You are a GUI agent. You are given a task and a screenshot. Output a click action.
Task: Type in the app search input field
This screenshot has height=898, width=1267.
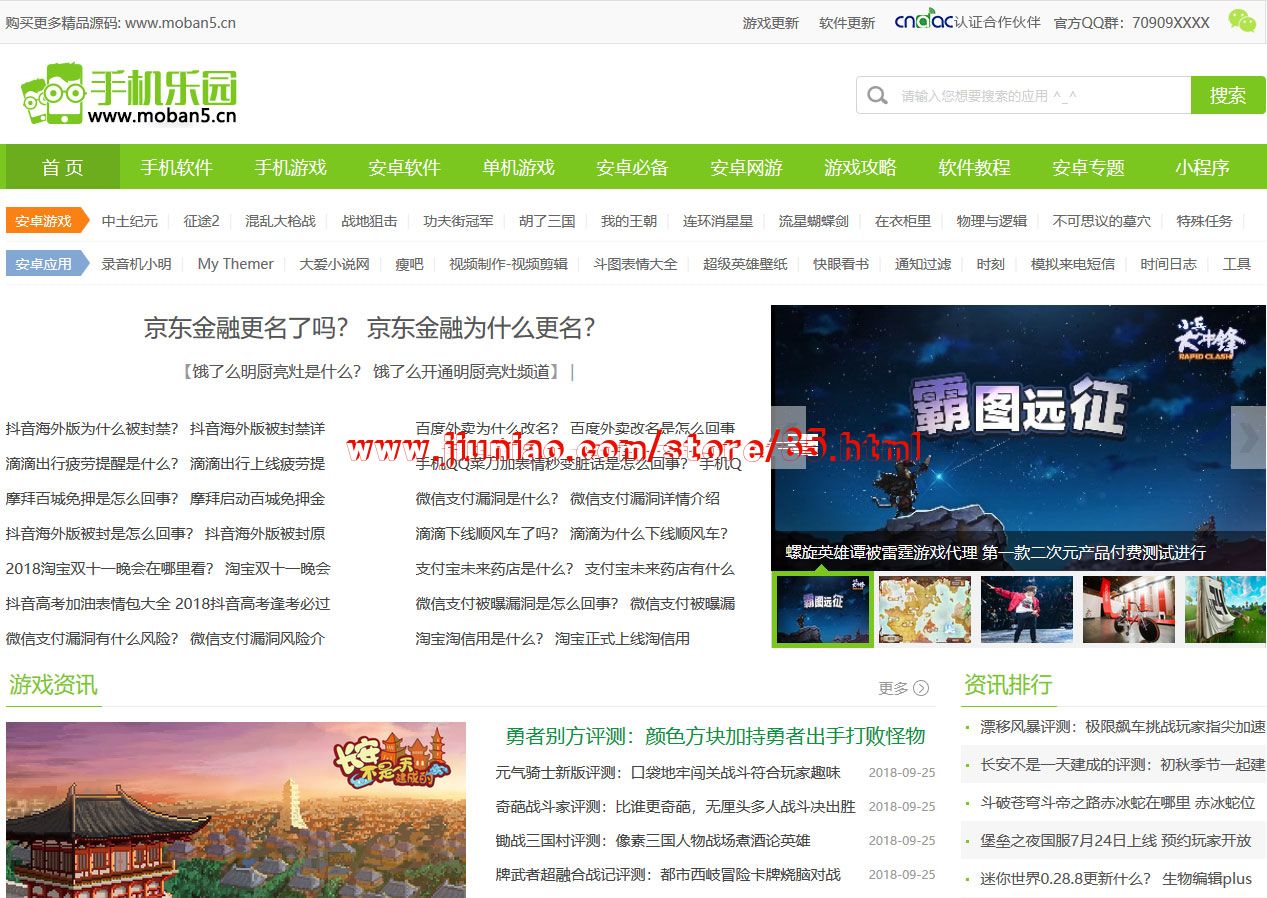(1040, 96)
